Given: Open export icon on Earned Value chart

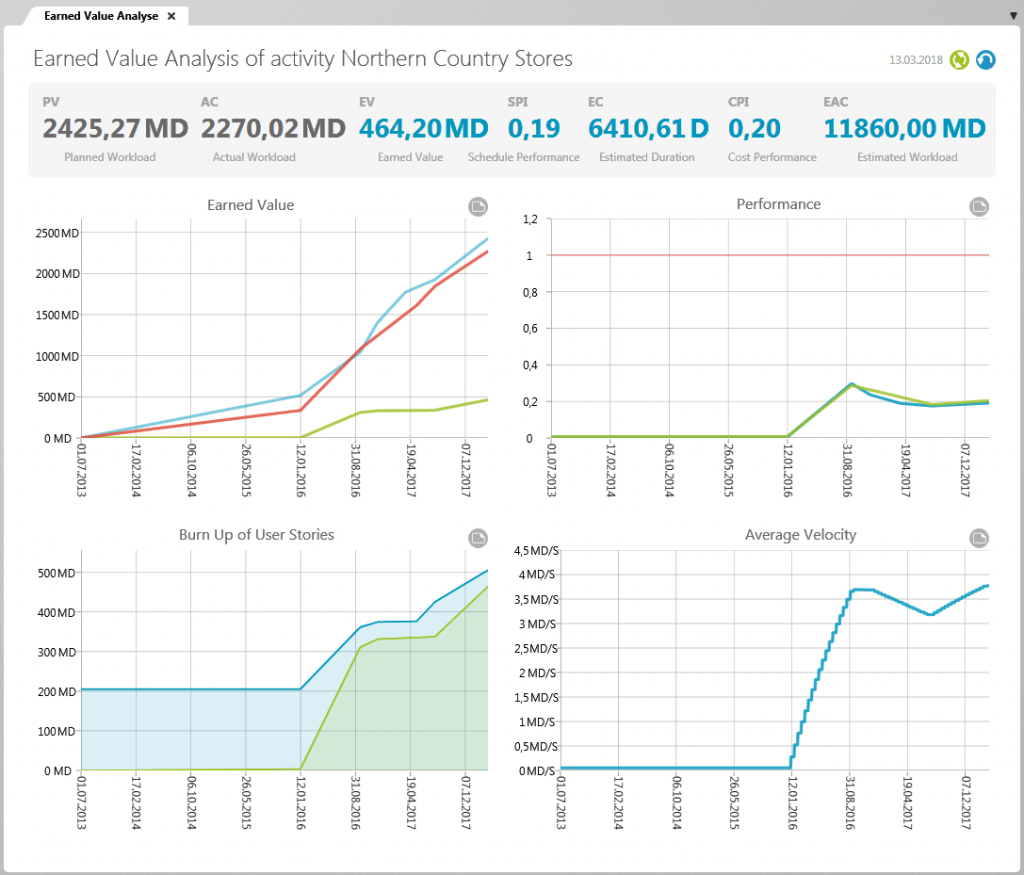Looking at the screenshot, I should coord(477,207).
